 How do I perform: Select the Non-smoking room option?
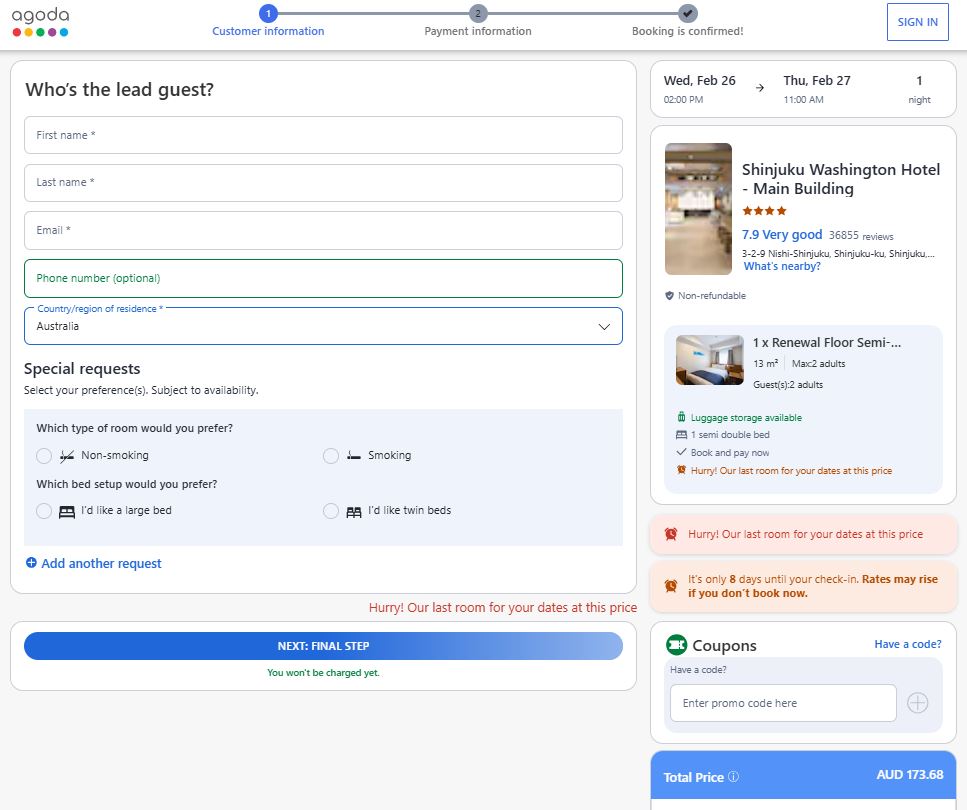point(44,456)
